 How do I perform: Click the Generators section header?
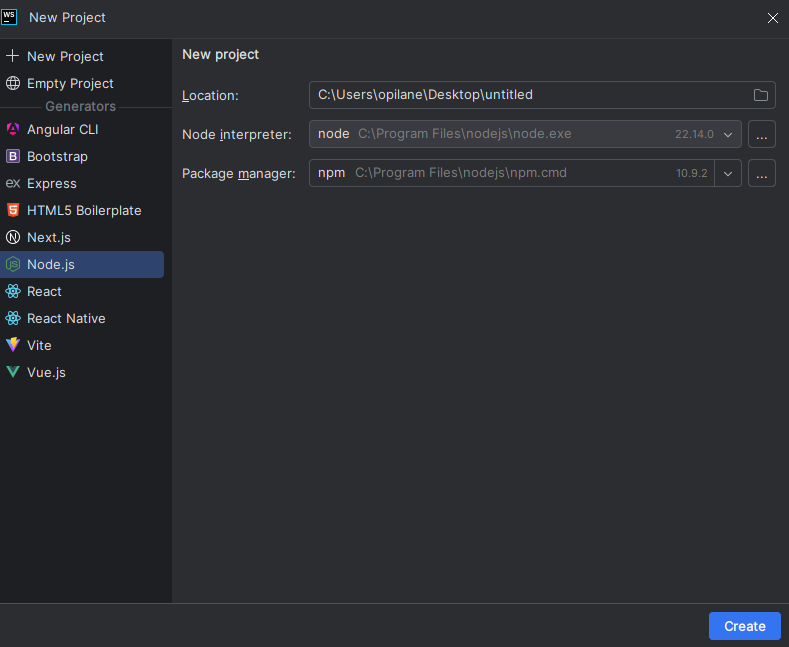tap(81, 107)
